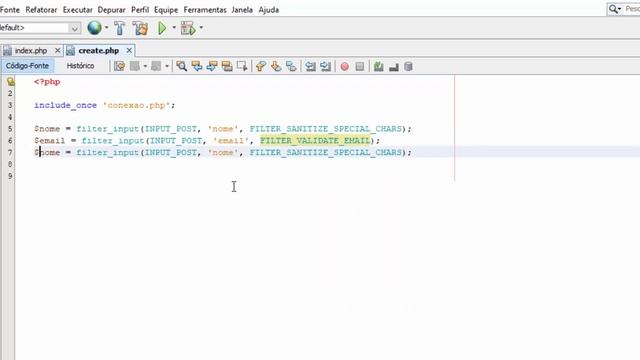Open the Fonte menu
This screenshot has width=640, height=360.
10,9
